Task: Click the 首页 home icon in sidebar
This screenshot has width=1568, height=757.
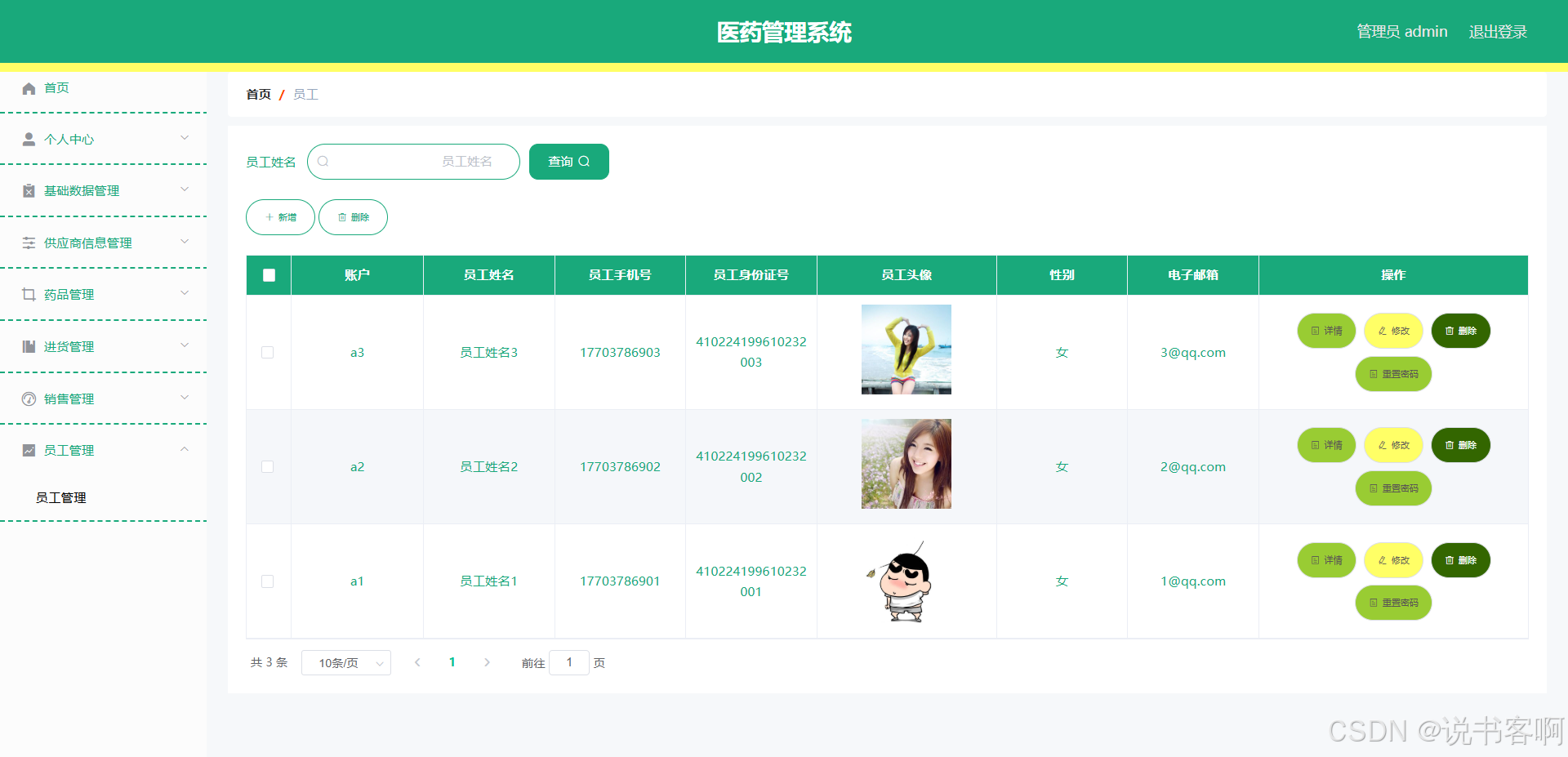Action: point(29,87)
